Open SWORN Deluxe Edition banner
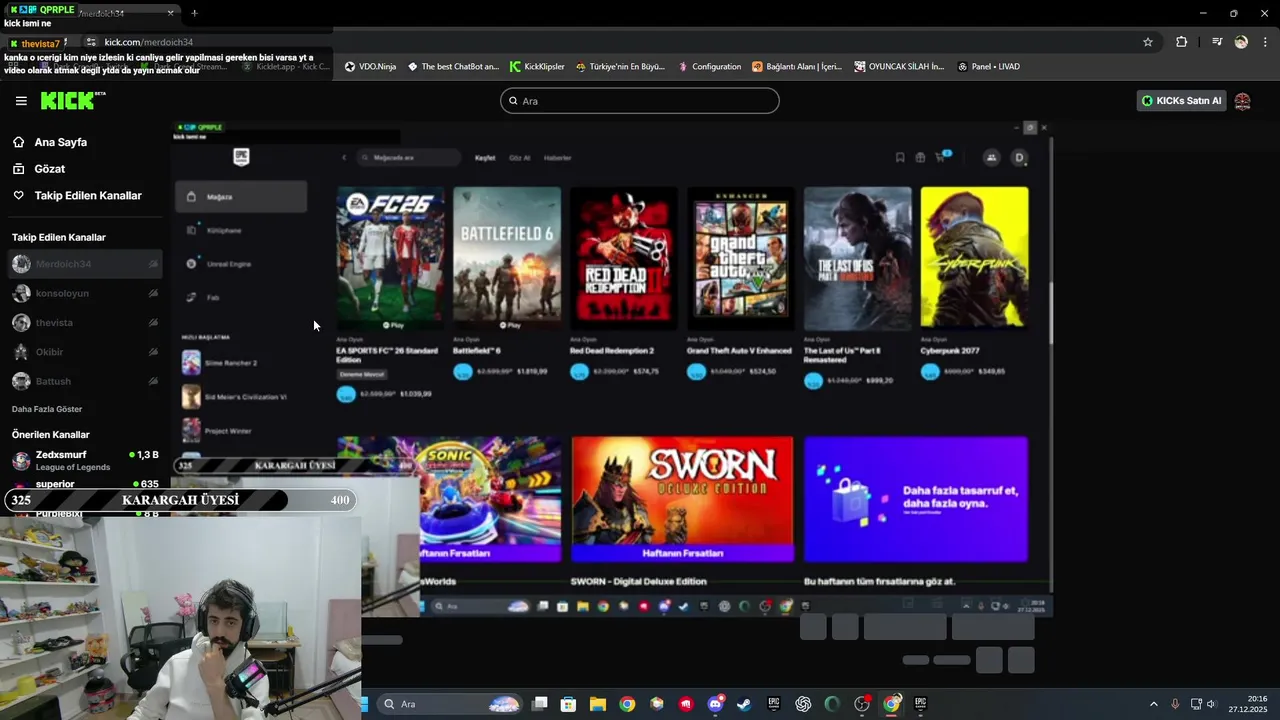This screenshot has height=720, width=1280. [x=682, y=499]
